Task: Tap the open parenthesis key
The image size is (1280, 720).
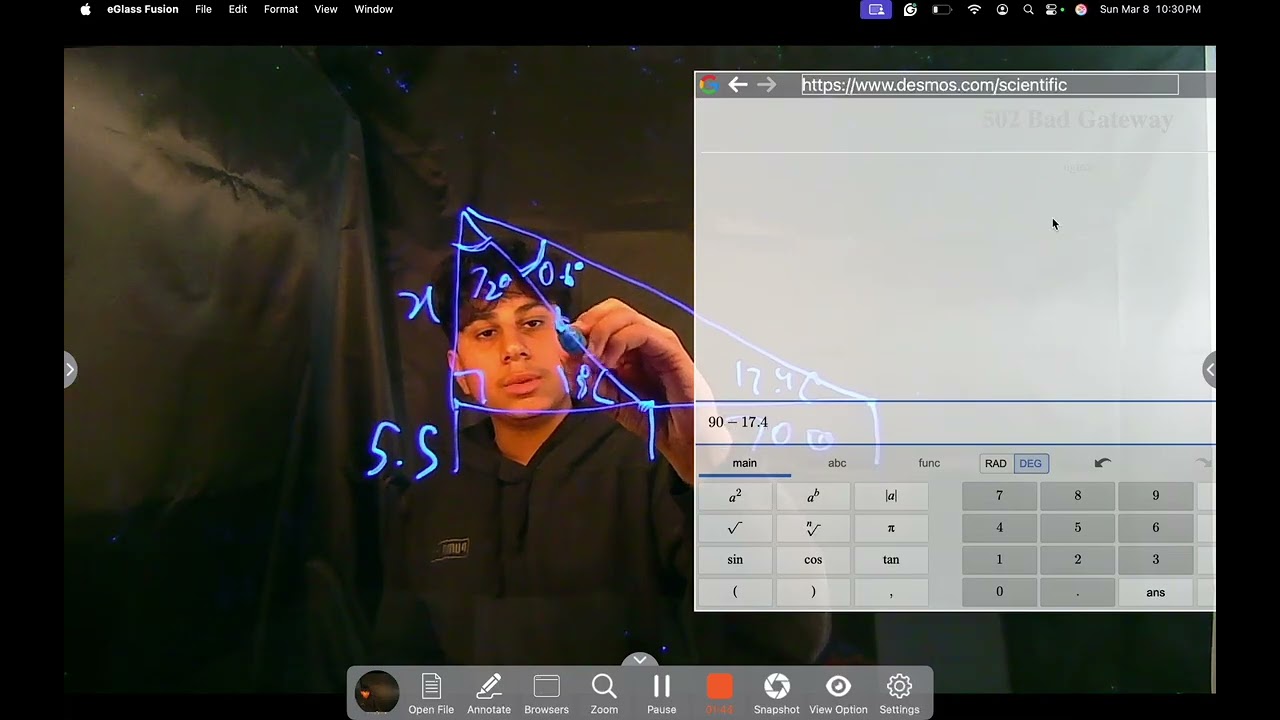Action: pyautogui.click(x=735, y=592)
